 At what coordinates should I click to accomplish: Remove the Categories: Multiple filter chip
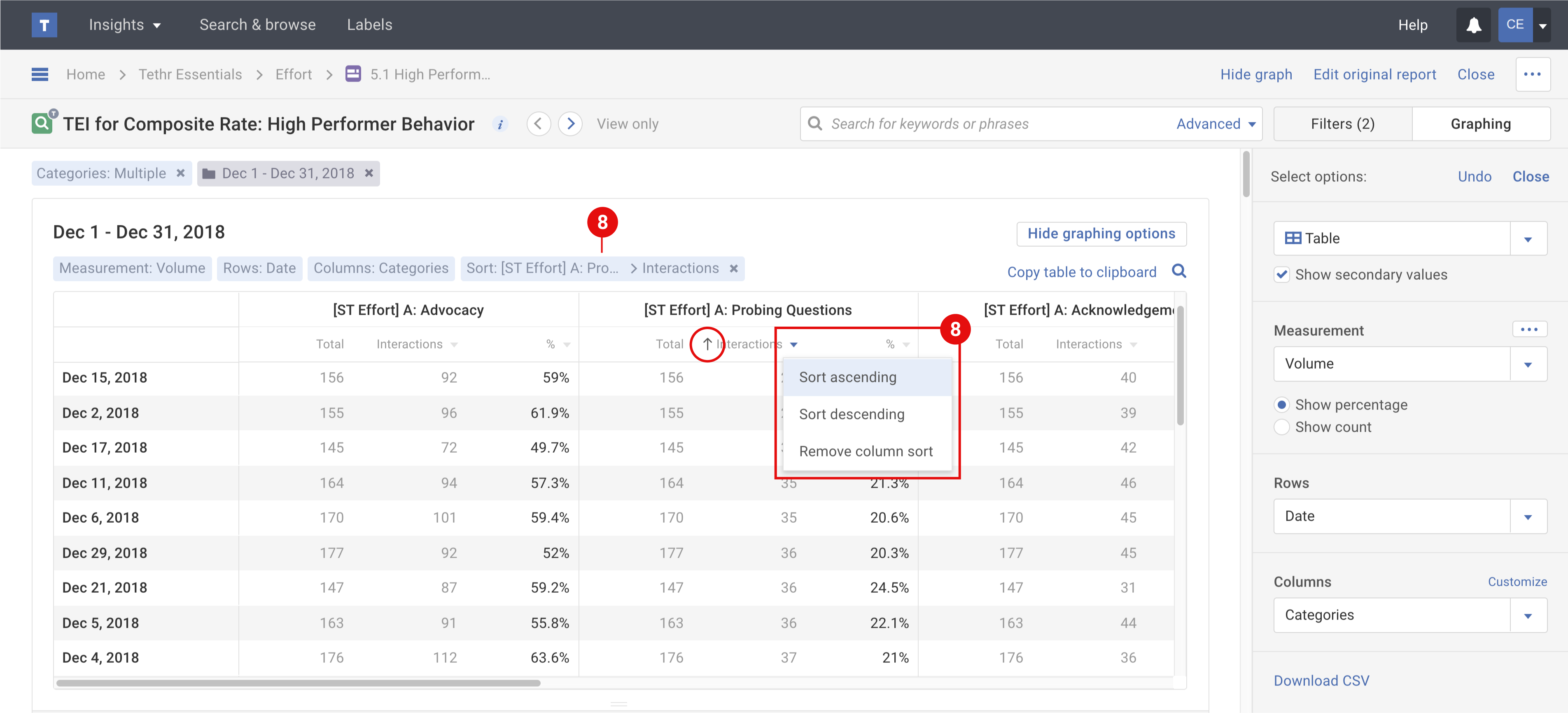click(181, 173)
